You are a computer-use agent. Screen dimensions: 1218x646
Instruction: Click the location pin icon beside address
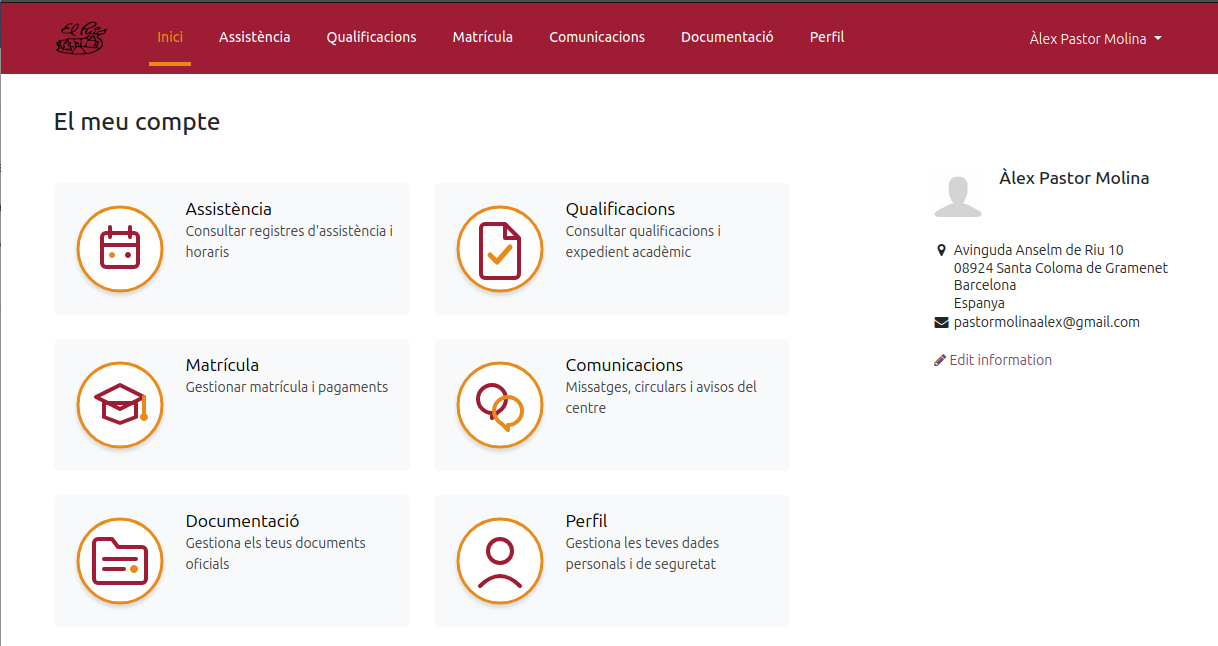(941, 250)
